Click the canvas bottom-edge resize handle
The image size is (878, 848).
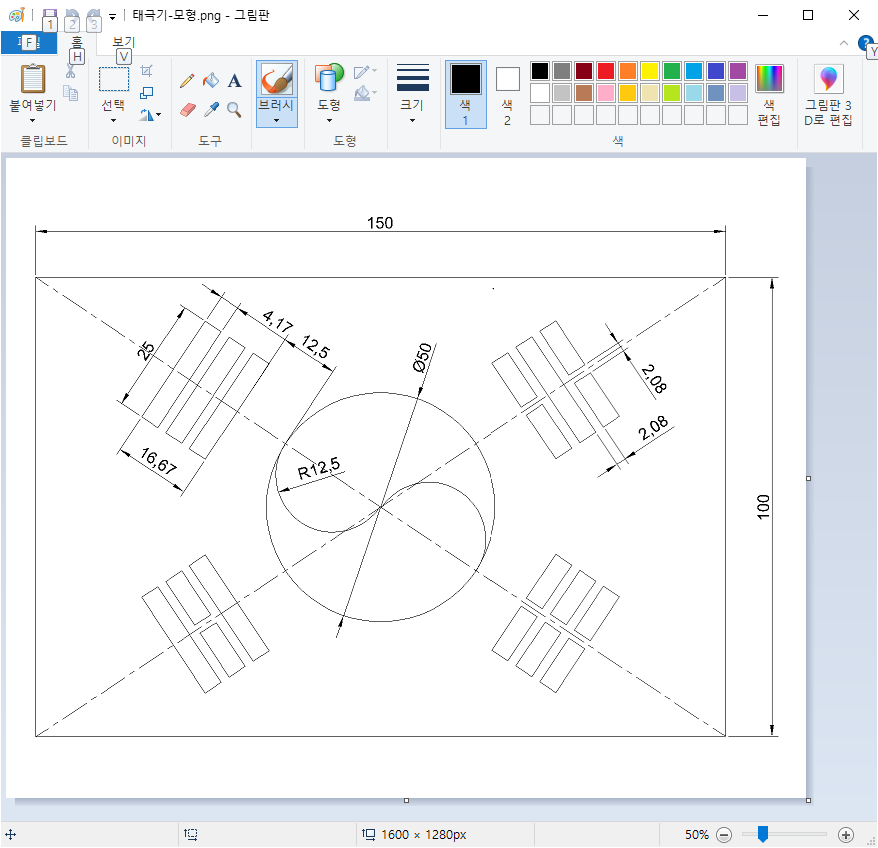pos(407,800)
